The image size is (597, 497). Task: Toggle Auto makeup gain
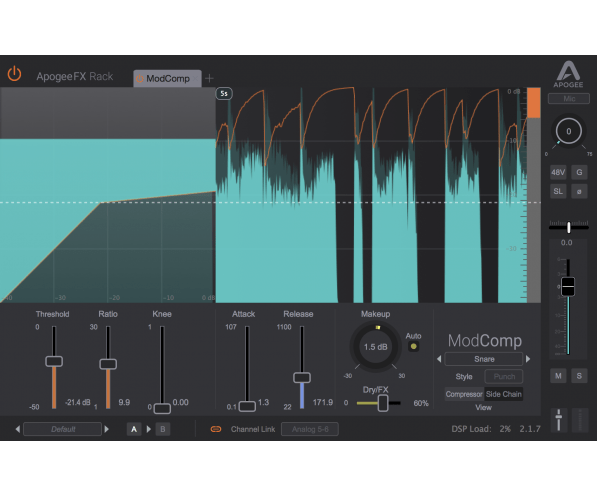(413, 347)
